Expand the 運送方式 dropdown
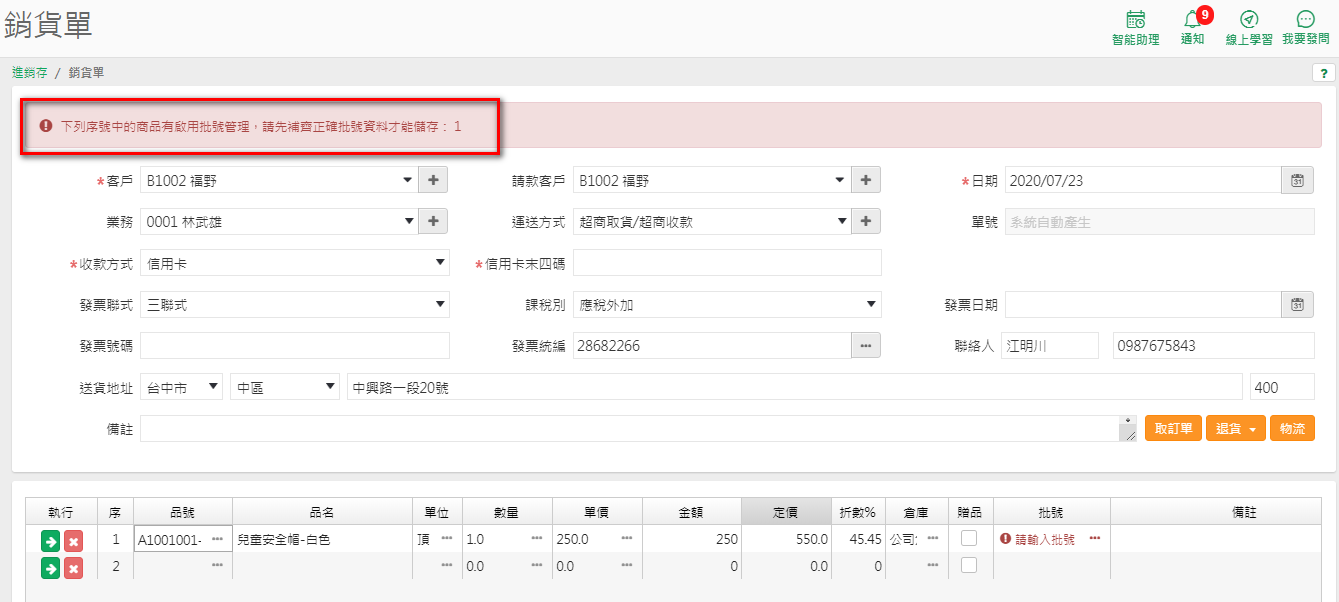 point(840,221)
